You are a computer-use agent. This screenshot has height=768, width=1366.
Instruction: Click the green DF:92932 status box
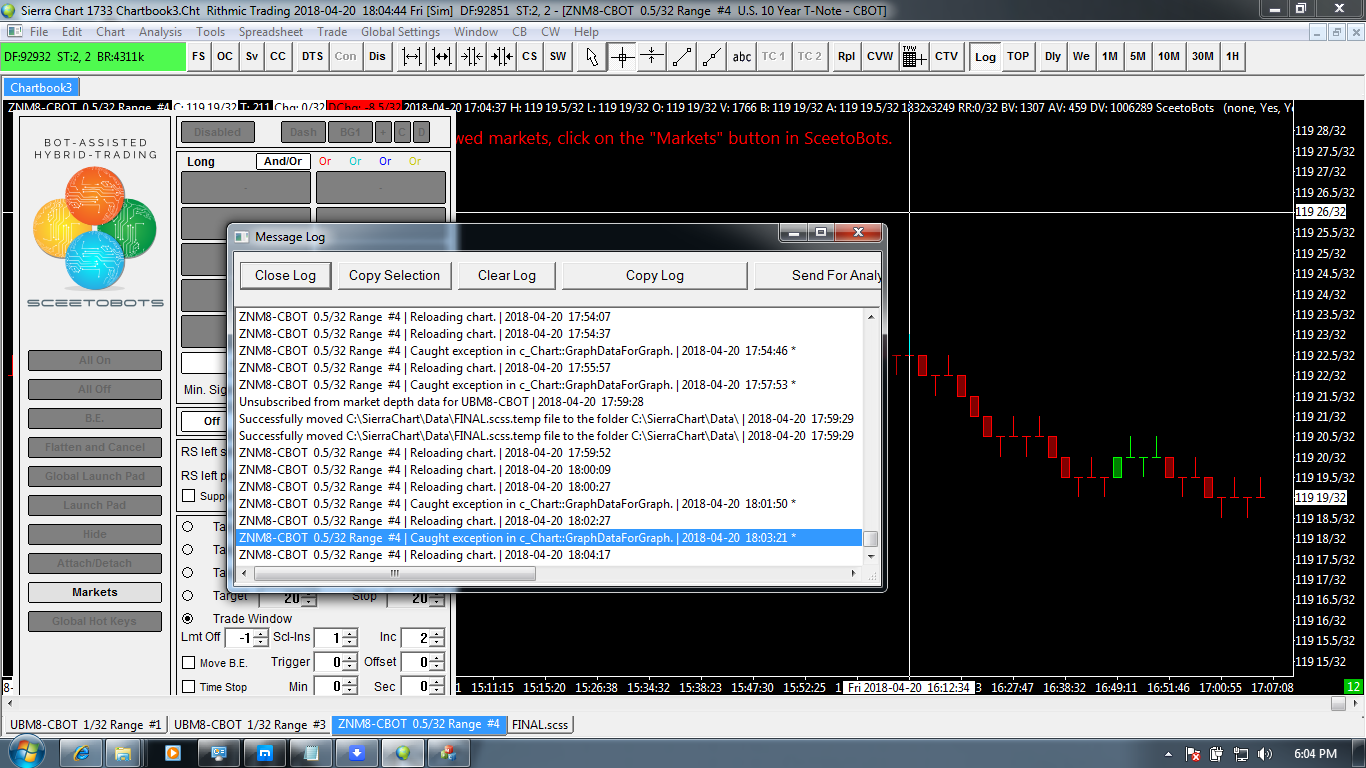[93, 57]
